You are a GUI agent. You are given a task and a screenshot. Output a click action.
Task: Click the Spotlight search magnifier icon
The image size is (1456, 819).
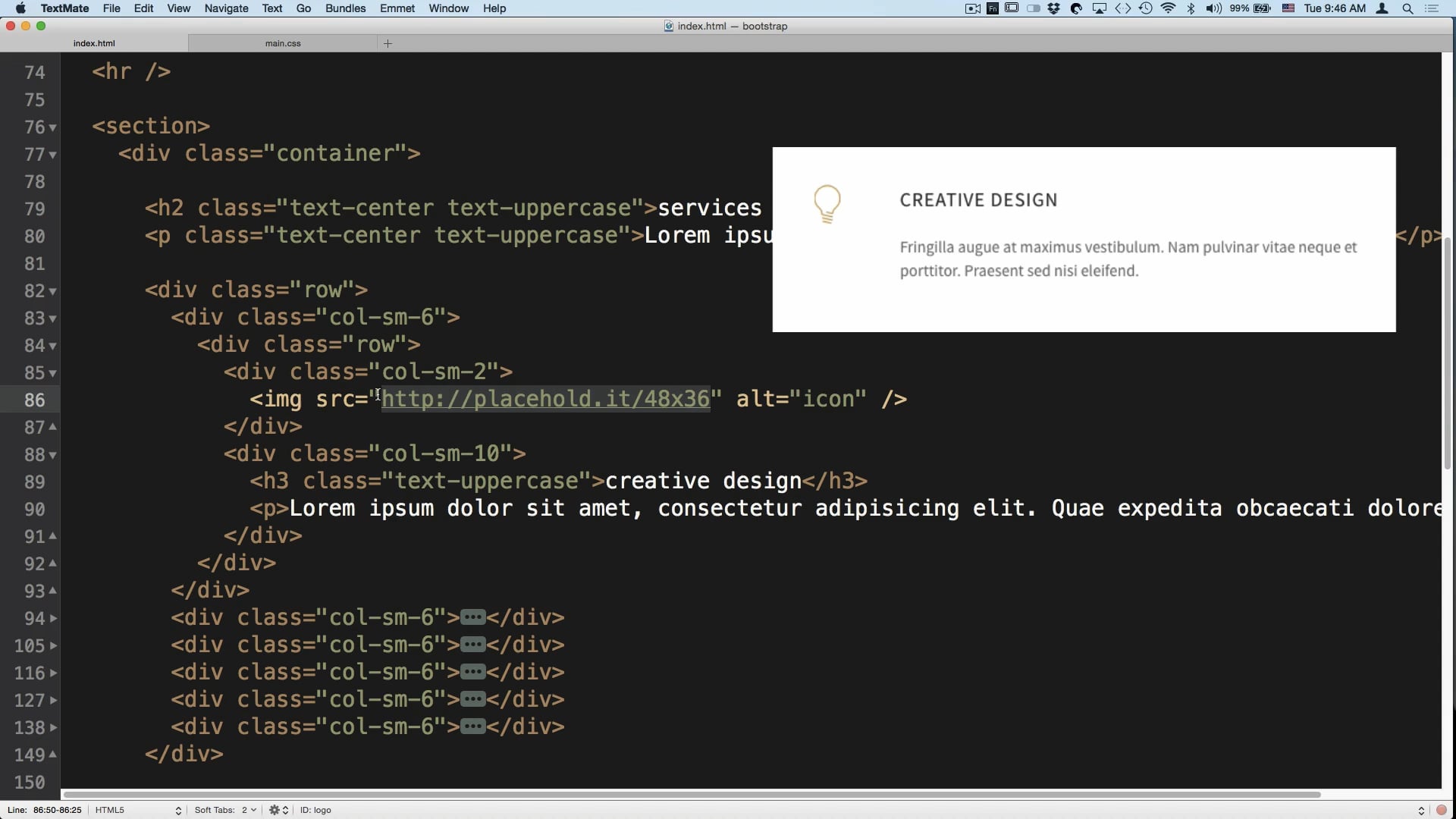1407,8
